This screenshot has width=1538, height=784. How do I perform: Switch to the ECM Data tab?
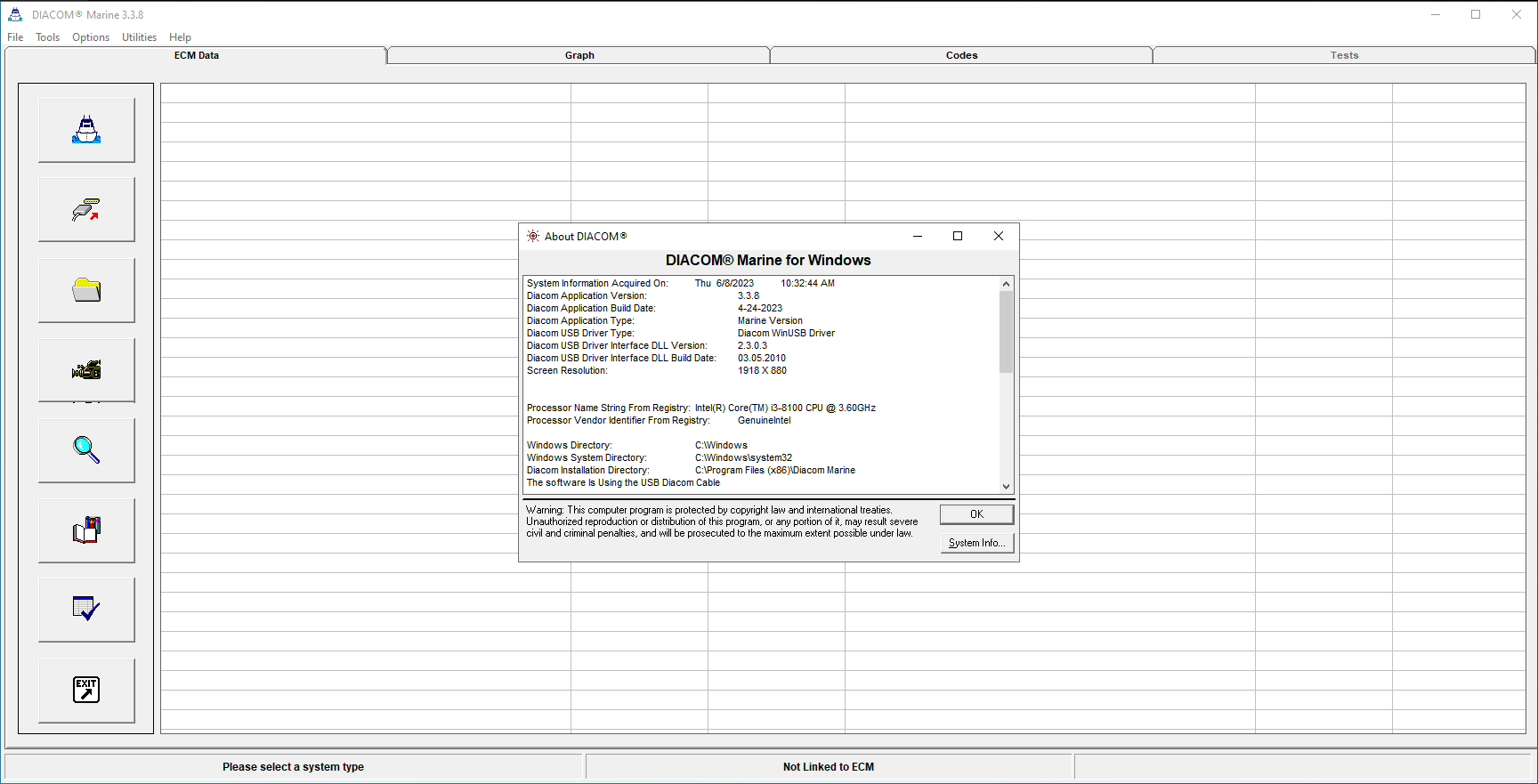click(196, 55)
